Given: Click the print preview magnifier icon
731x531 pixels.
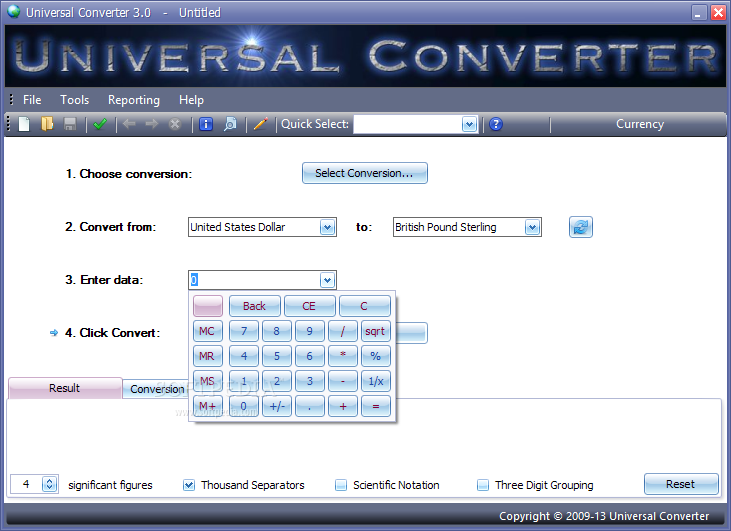Looking at the screenshot, I should (230, 124).
